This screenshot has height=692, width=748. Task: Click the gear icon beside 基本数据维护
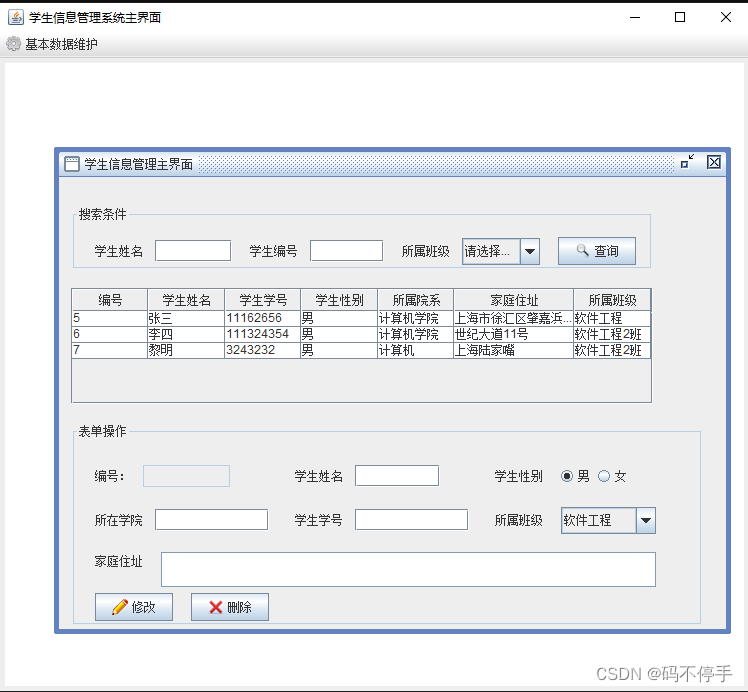tap(13, 44)
